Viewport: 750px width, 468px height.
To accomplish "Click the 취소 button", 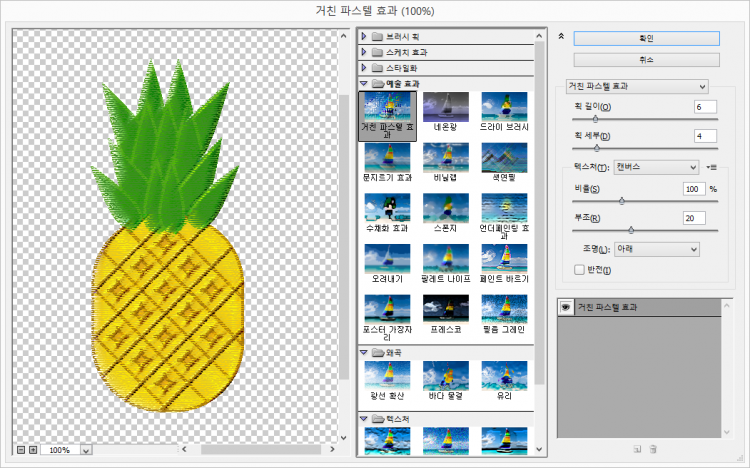I will (646, 59).
